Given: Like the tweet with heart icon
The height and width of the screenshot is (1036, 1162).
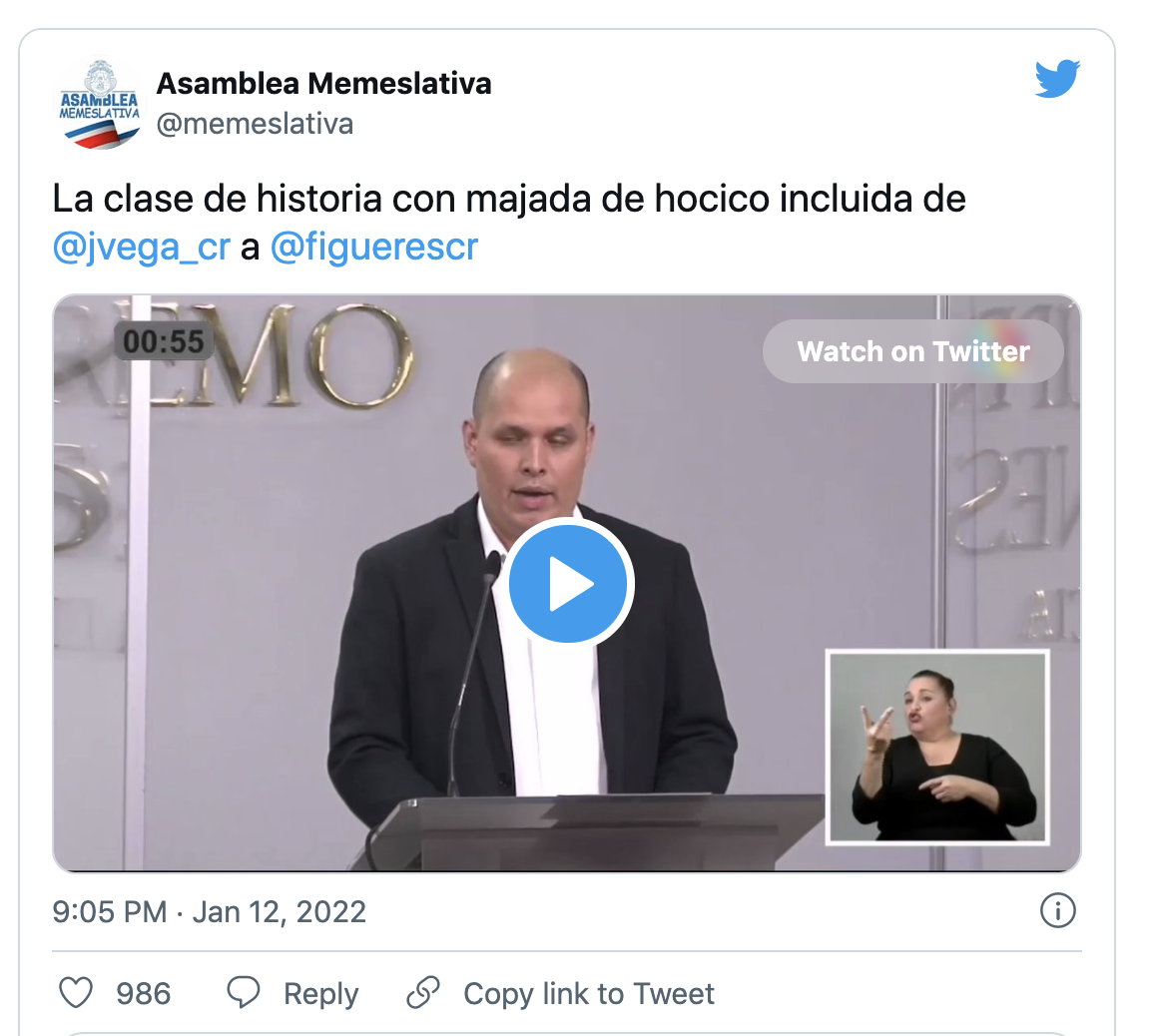Looking at the screenshot, I should (x=76, y=993).
